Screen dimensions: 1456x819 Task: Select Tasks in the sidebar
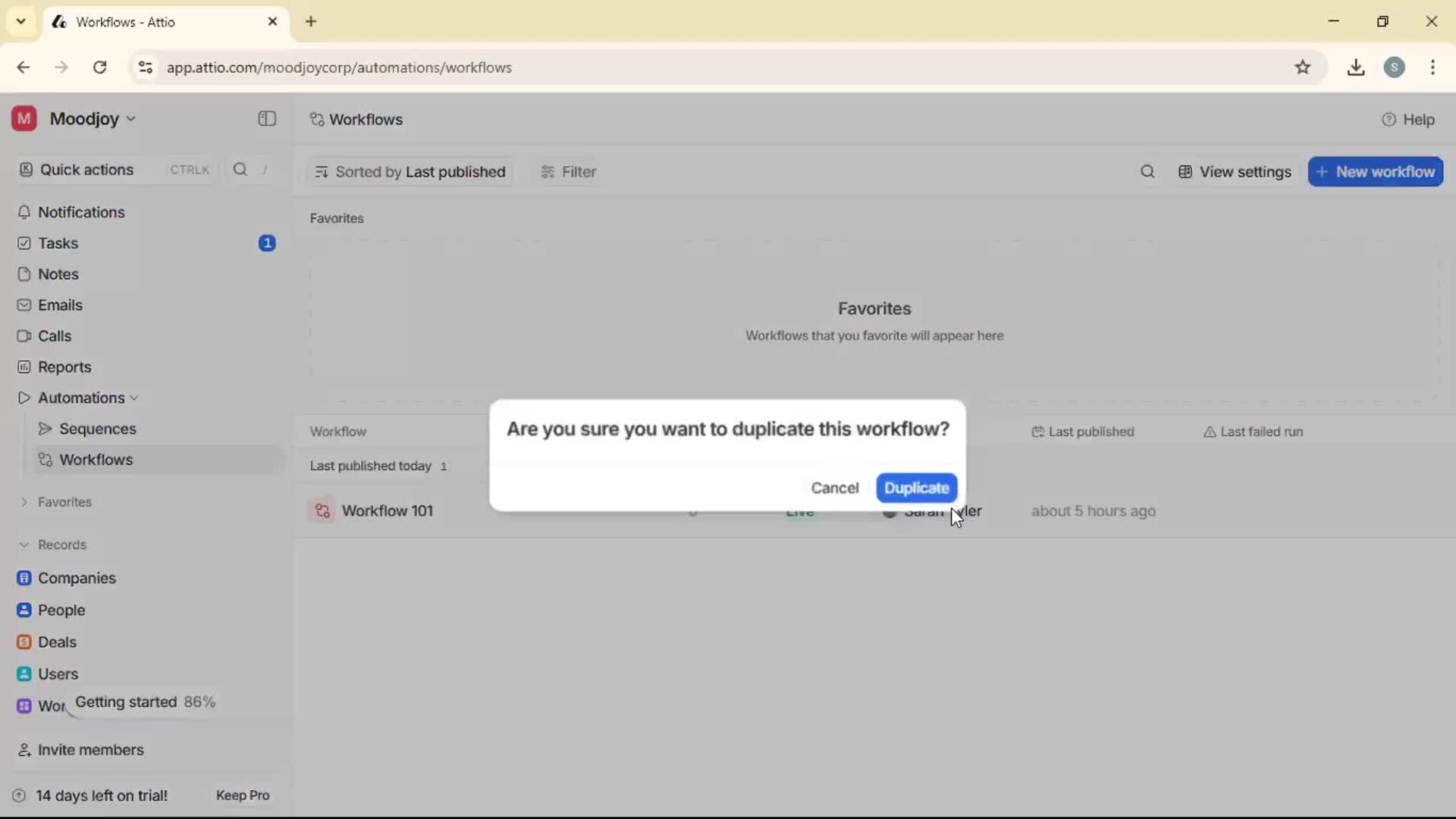[57, 243]
